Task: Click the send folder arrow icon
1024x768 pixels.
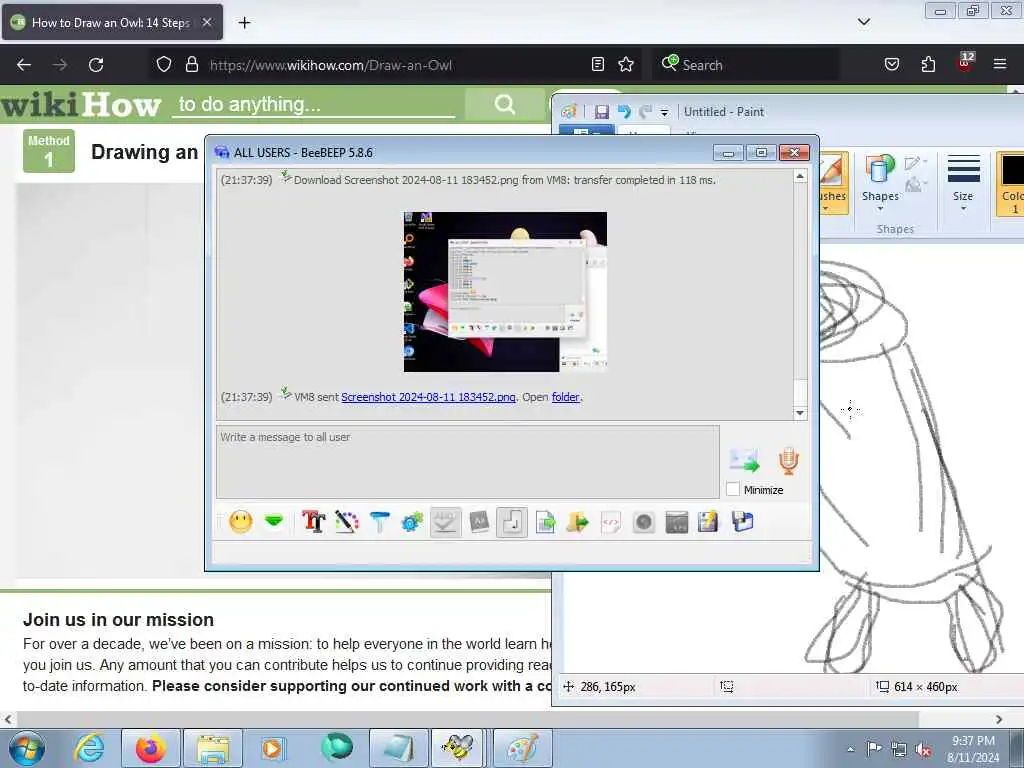Action: pyautogui.click(x=577, y=522)
